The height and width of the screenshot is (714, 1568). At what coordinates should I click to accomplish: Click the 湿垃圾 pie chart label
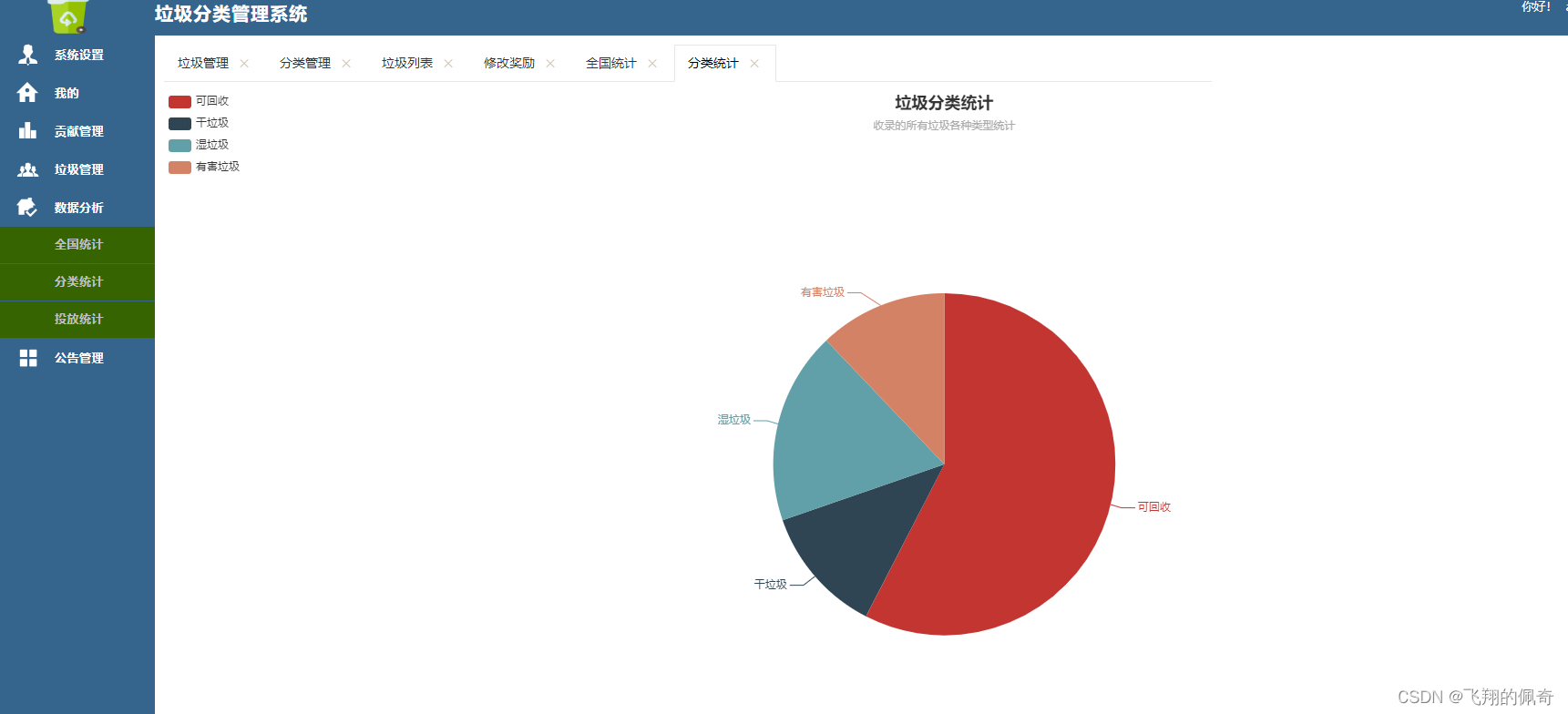coord(733,420)
